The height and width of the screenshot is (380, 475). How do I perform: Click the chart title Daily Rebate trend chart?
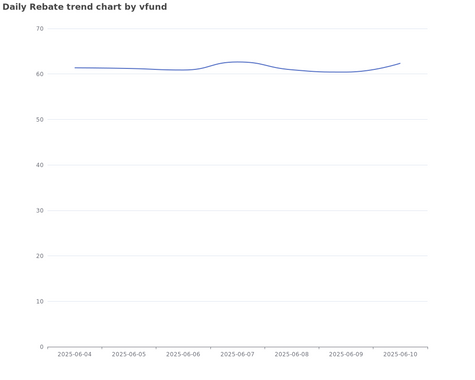(85, 7)
